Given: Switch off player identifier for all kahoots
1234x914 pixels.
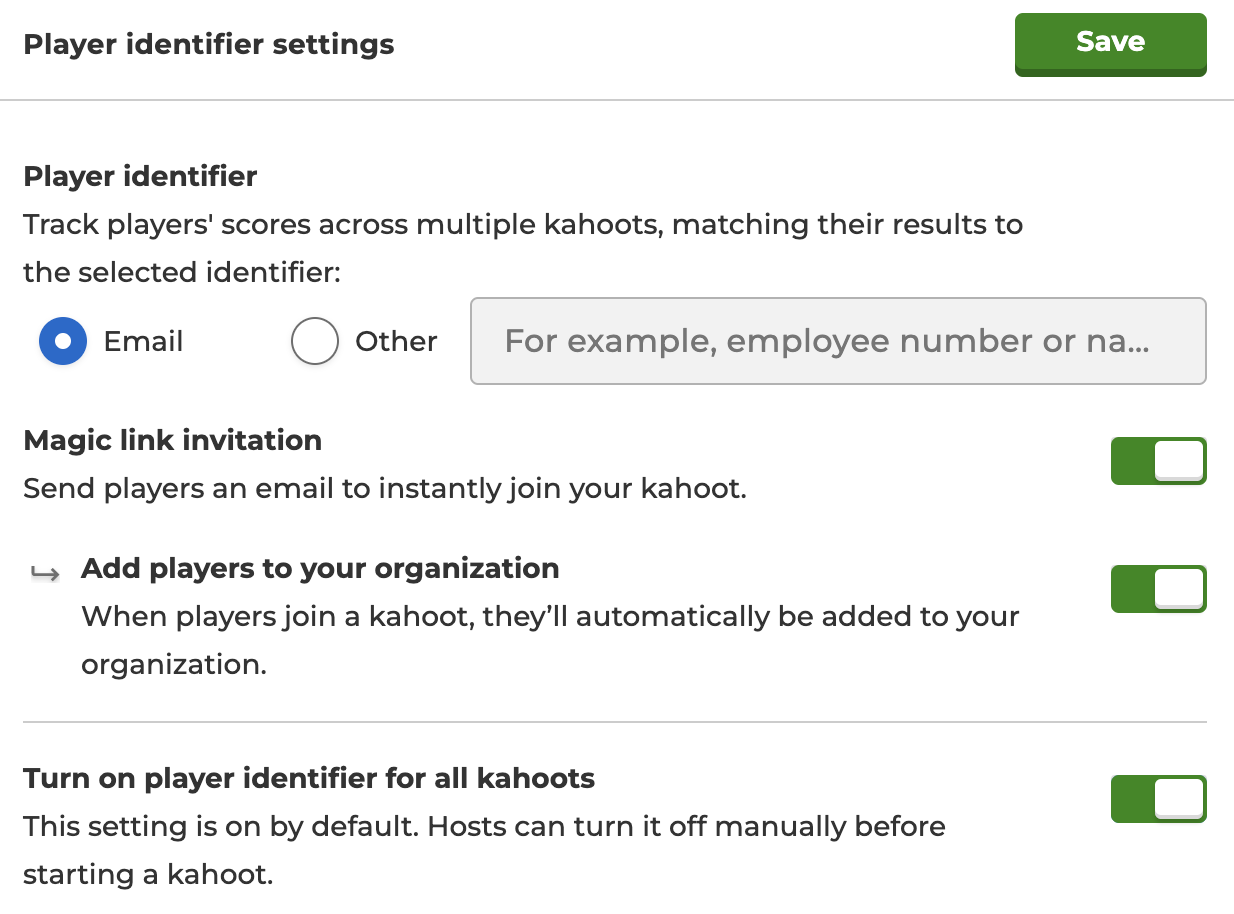Looking at the screenshot, I should [x=1158, y=799].
